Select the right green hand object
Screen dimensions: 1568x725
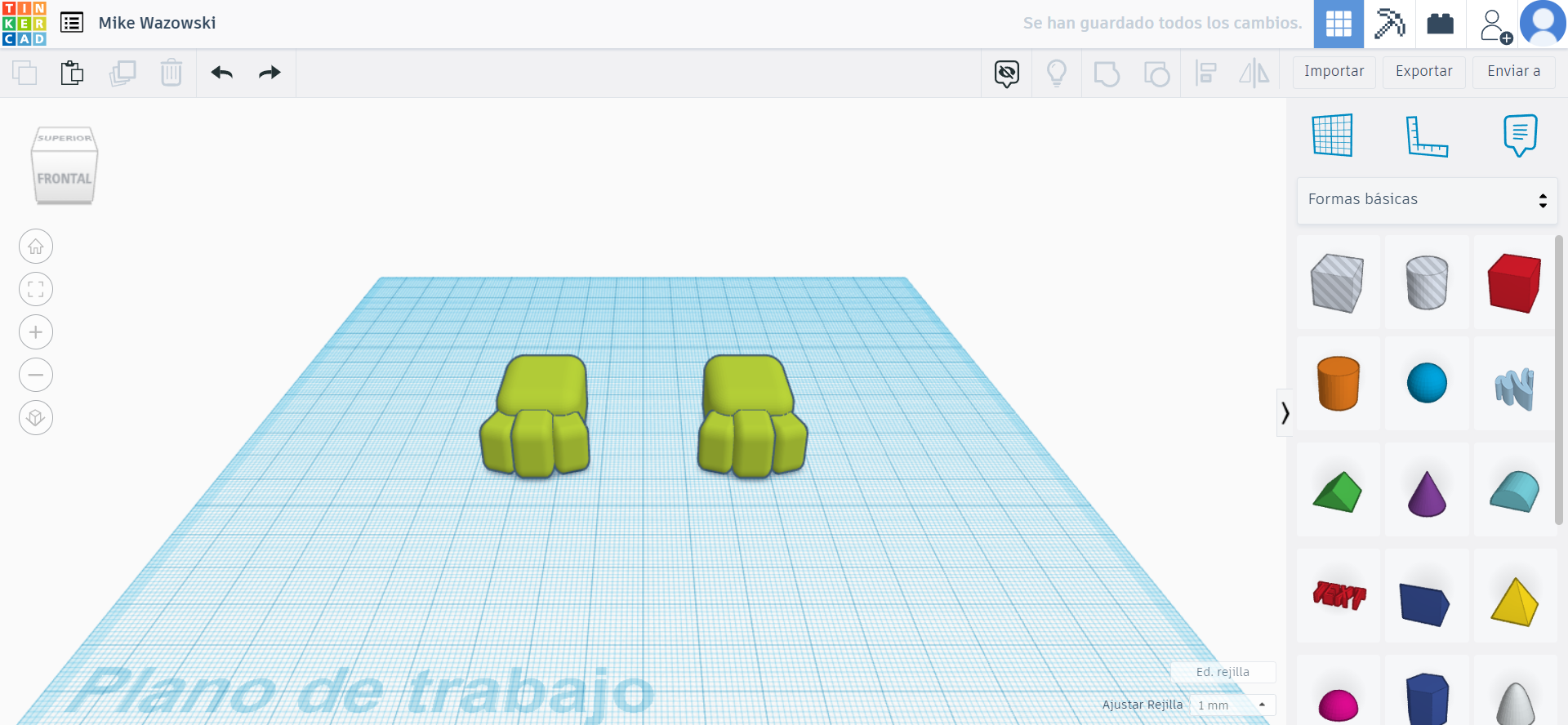pos(752,416)
